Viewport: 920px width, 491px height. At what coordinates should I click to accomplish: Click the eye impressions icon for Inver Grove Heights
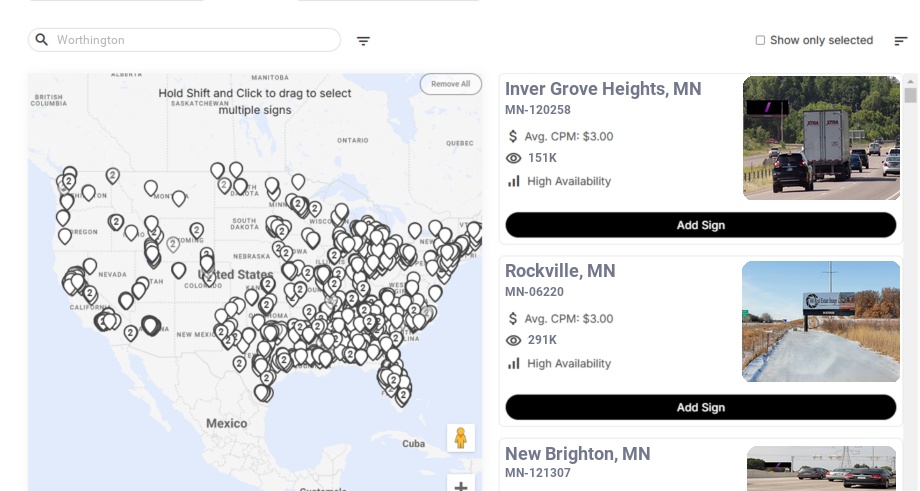click(x=514, y=158)
